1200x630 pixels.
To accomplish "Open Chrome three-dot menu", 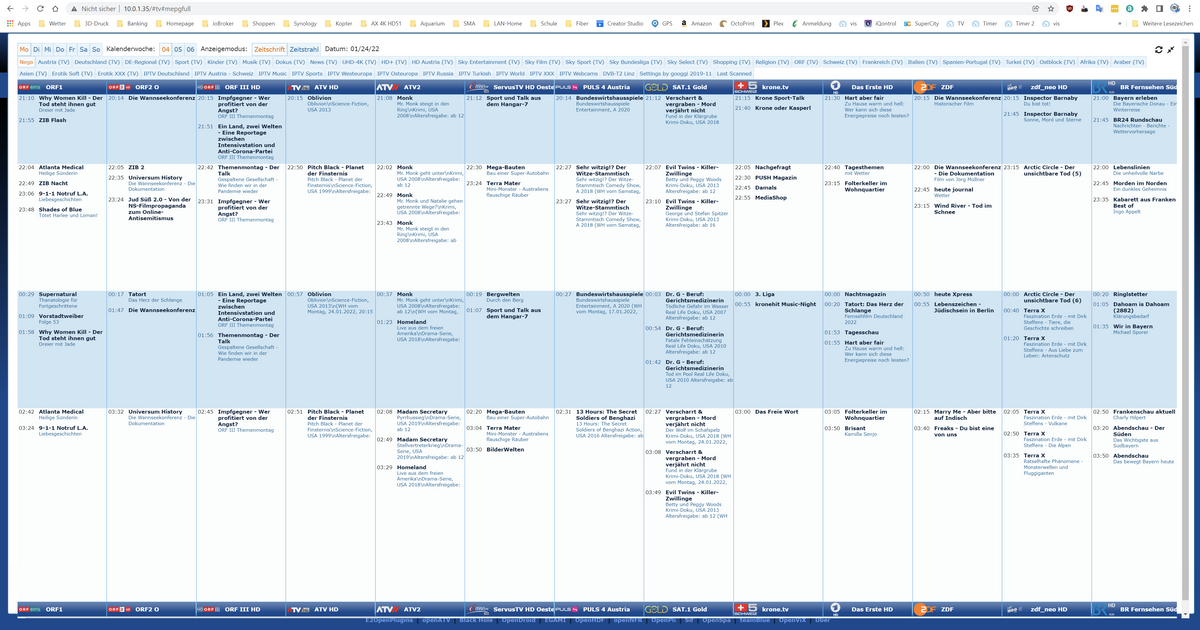I will [1190, 8].
